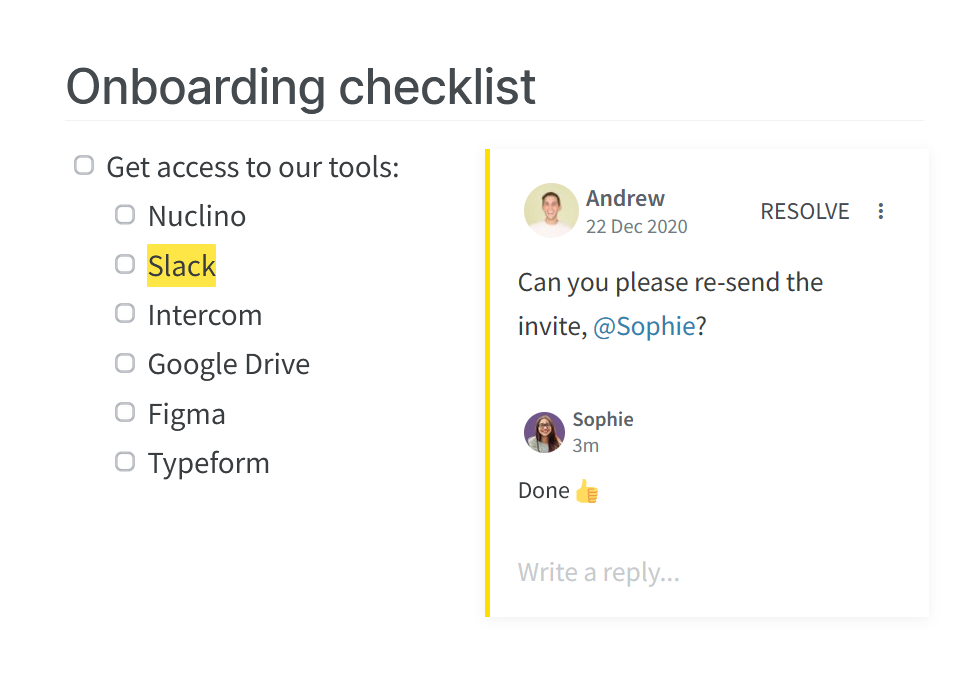Click Sophie's profile avatar
The width and height of the screenshot is (980, 680).
tap(544, 432)
